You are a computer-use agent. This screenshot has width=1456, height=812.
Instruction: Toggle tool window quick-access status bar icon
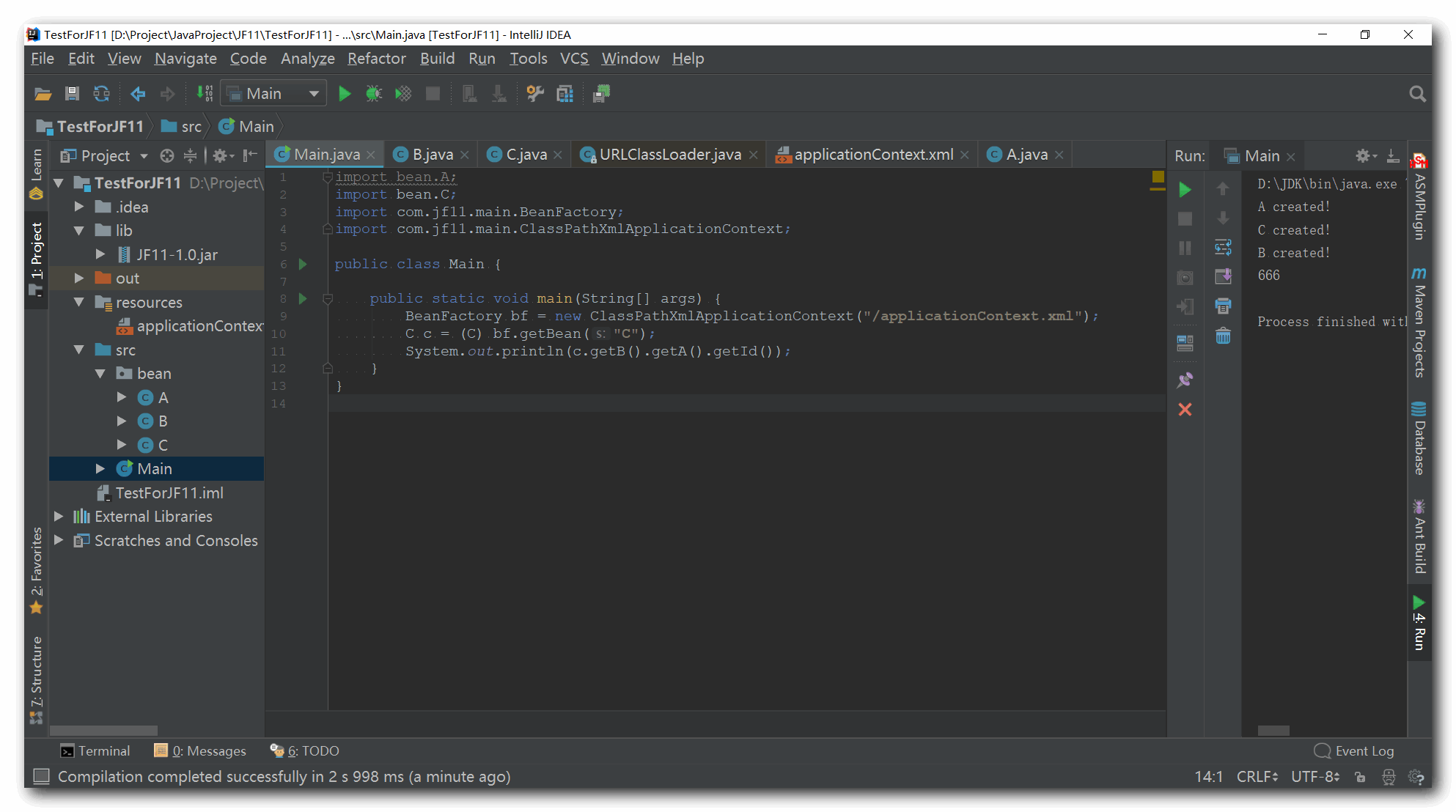(x=42, y=776)
